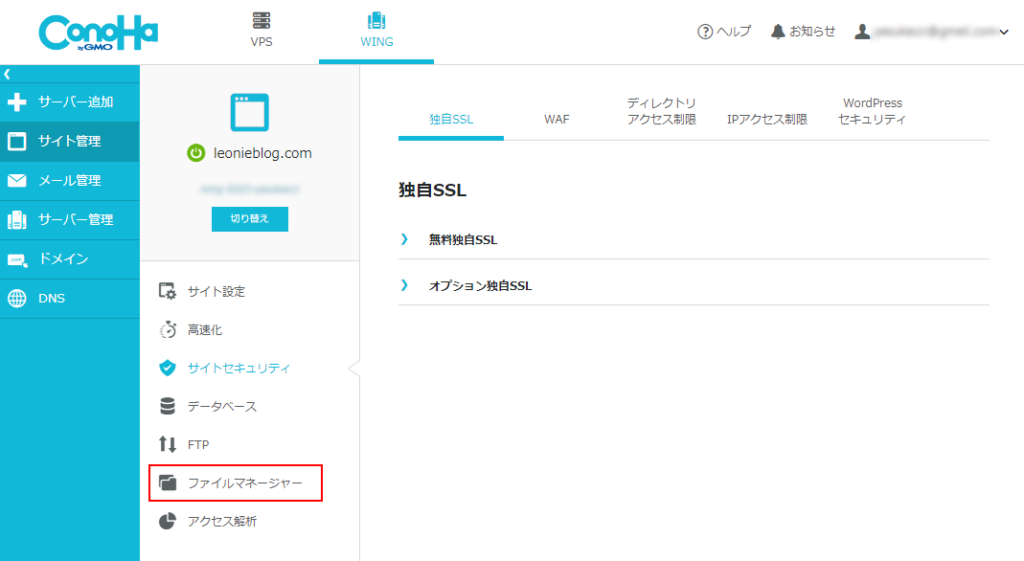This screenshot has width=1024, height=561.
Task: Open the FTP submenu label
Action: (199, 445)
